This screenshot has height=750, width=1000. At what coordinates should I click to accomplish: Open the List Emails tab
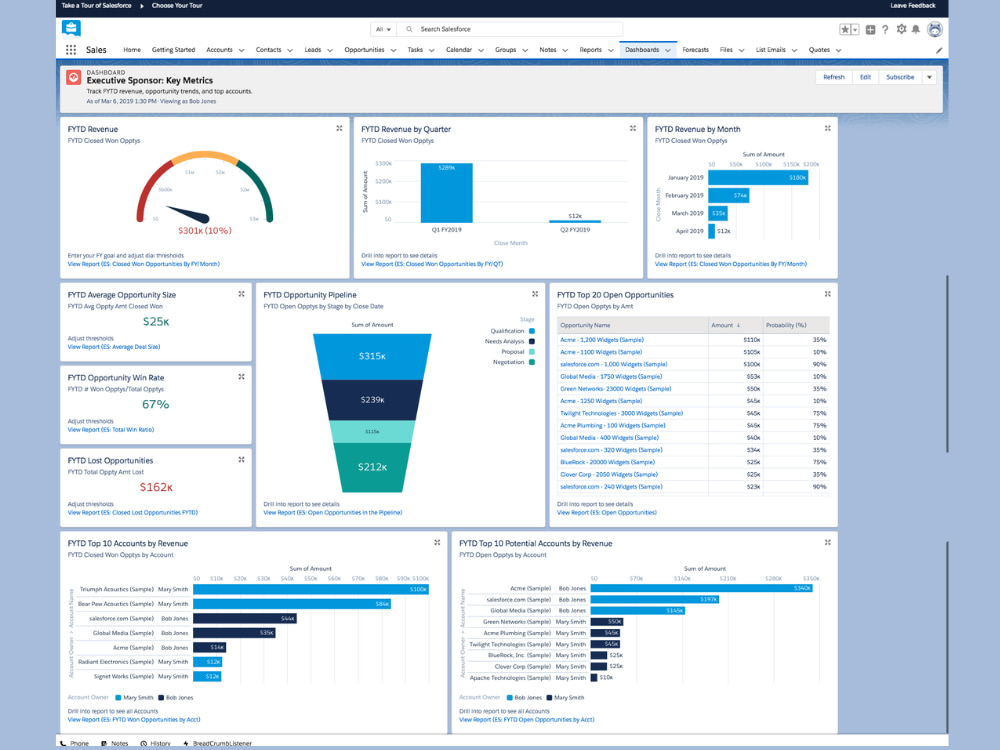click(x=770, y=50)
